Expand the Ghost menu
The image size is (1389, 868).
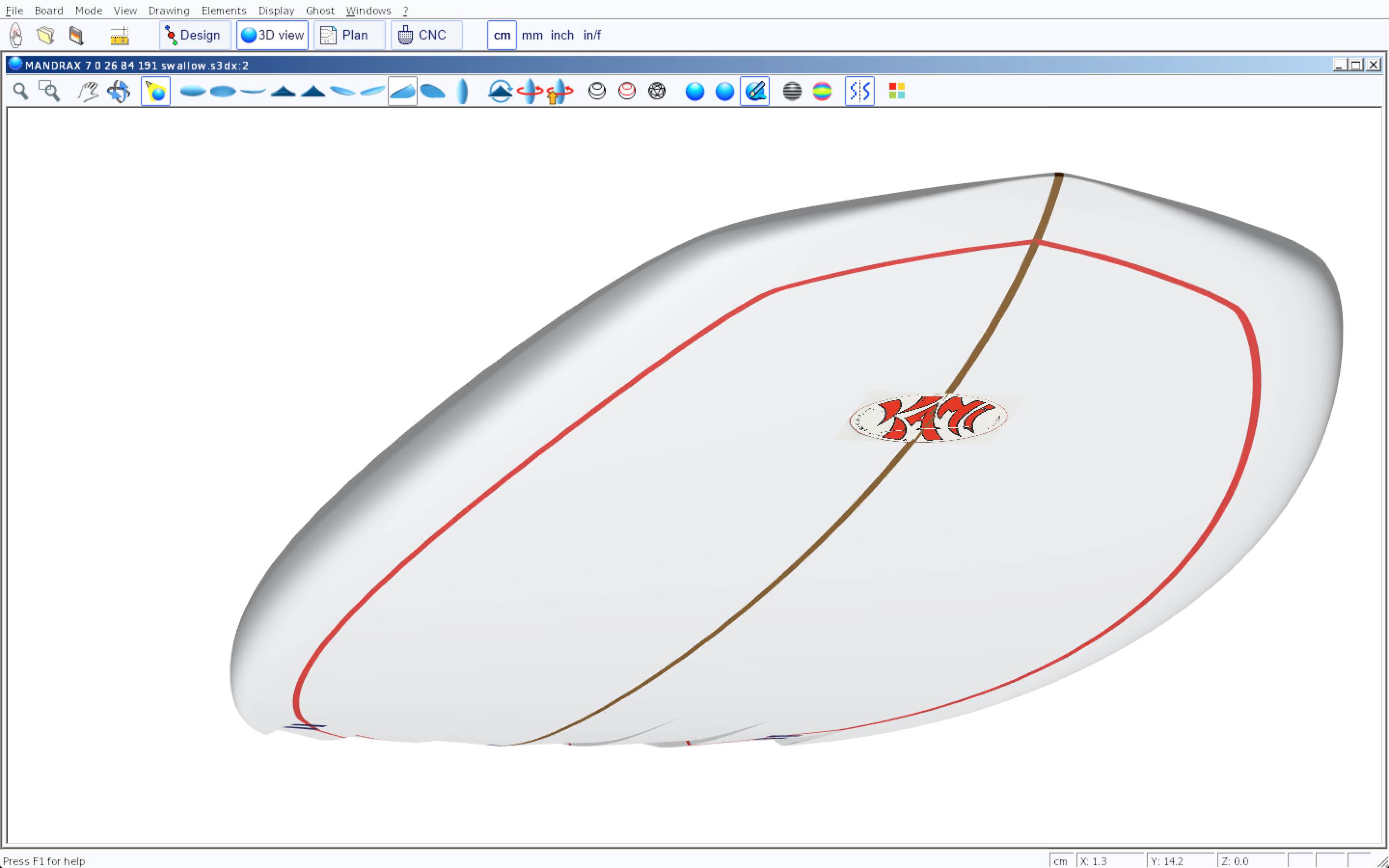point(320,10)
